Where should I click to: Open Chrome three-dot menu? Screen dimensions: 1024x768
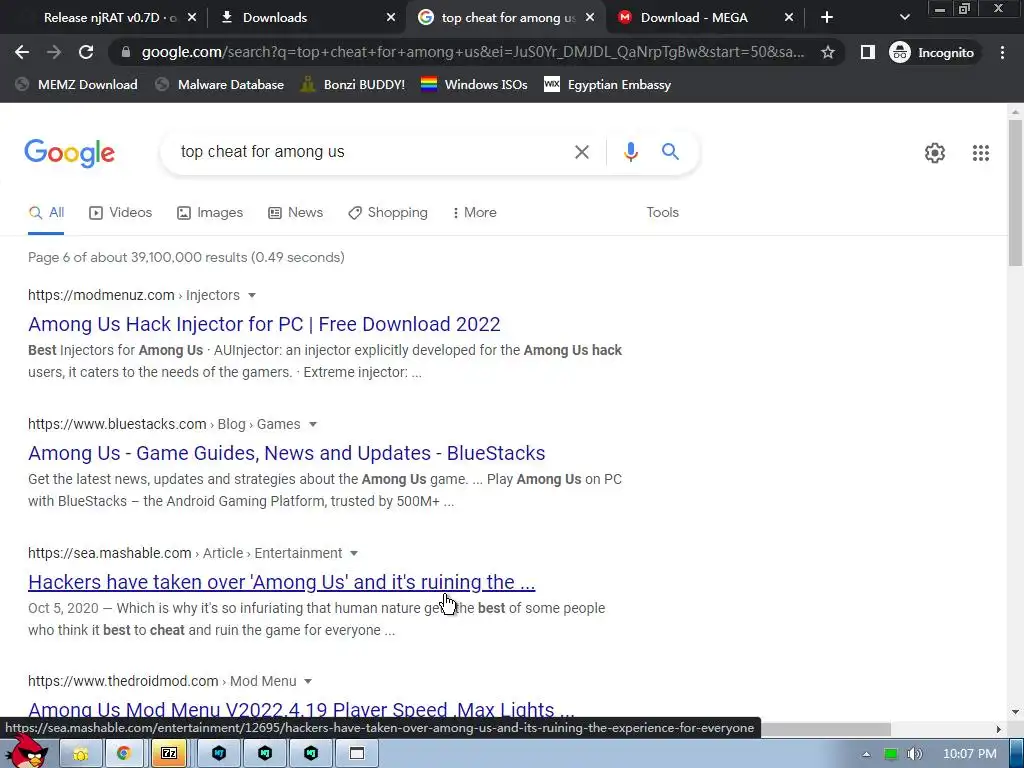click(1002, 52)
